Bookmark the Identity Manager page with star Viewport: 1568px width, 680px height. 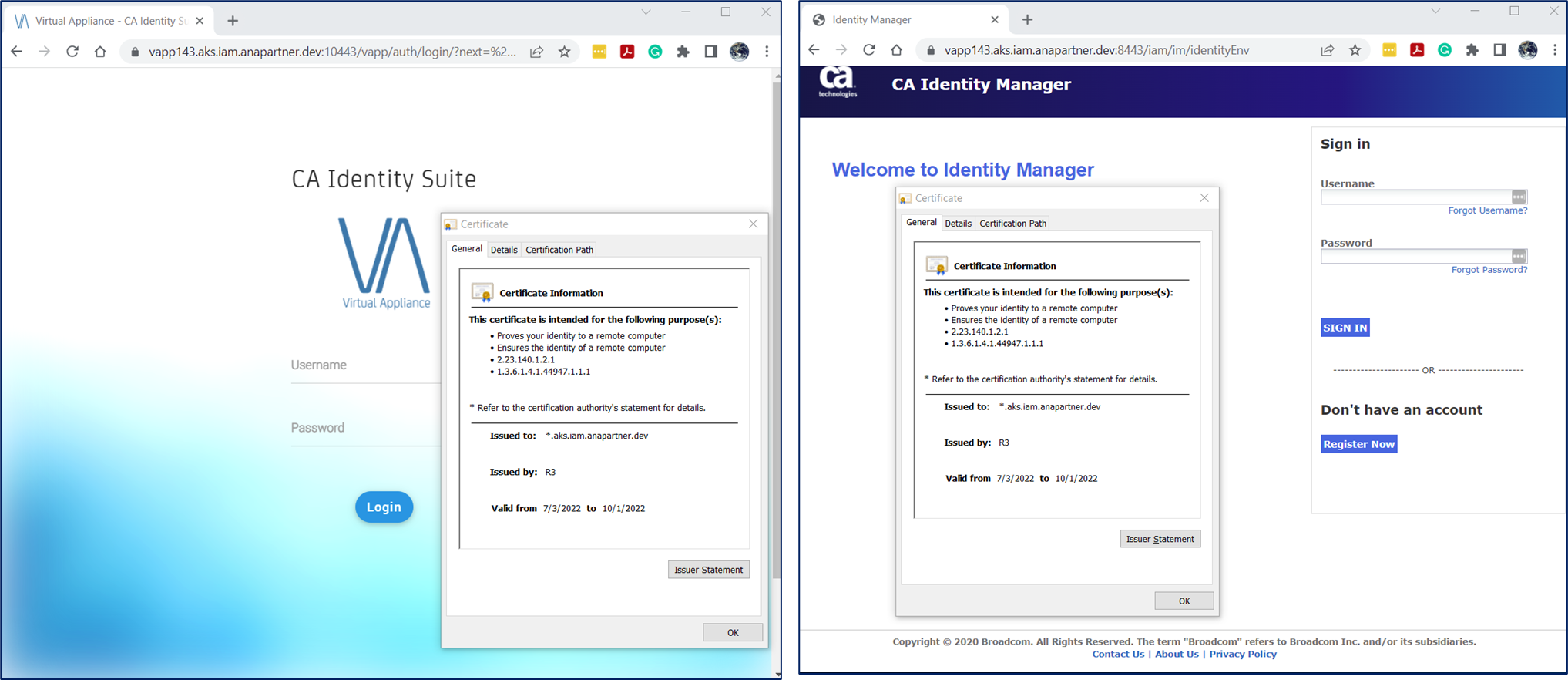click(1355, 50)
